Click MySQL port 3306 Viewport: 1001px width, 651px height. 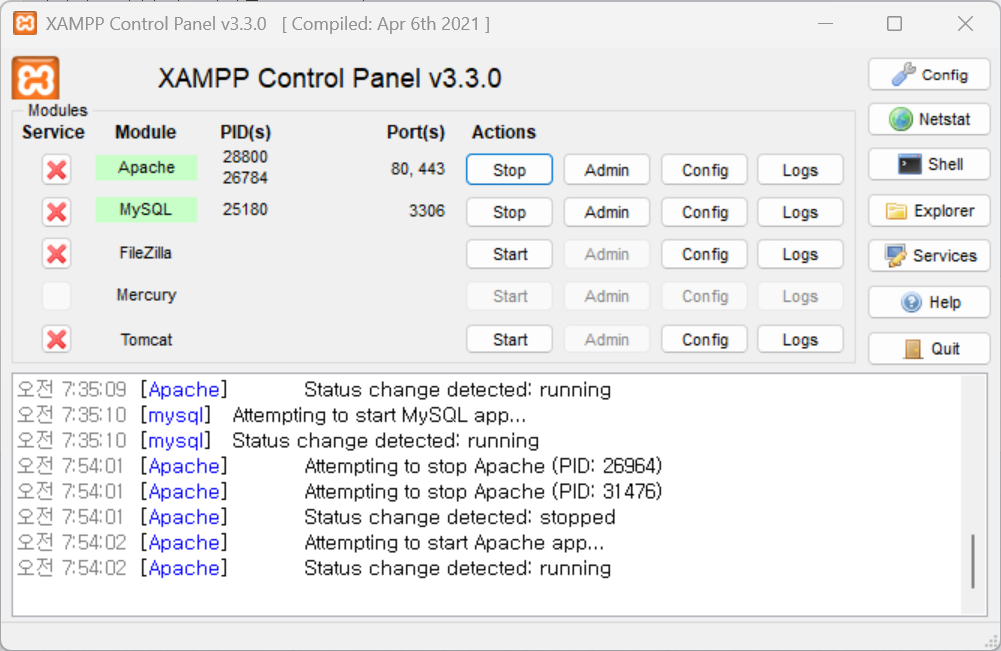coord(426,211)
